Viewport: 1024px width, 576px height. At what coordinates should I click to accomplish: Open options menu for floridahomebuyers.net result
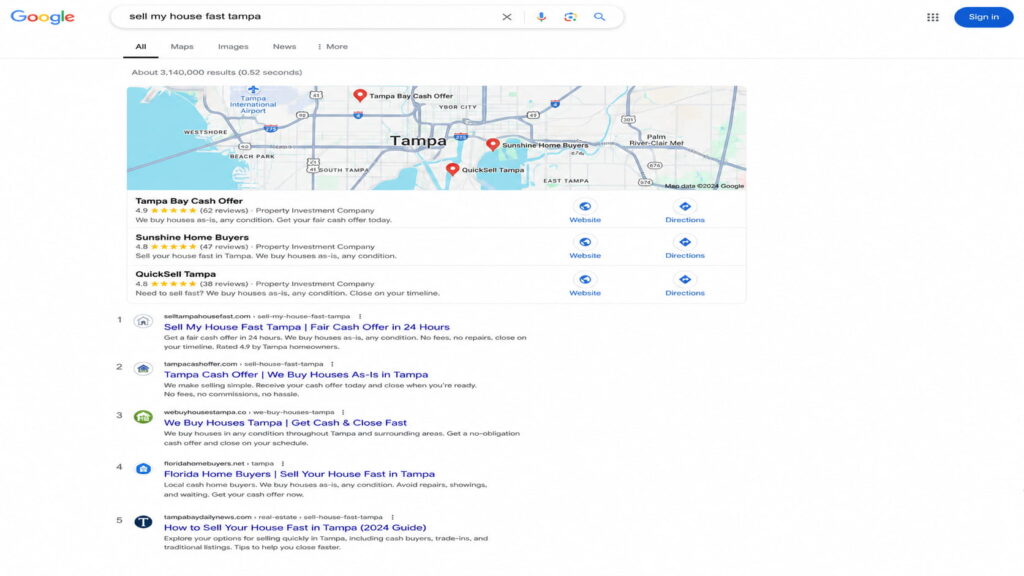coord(283,464)
